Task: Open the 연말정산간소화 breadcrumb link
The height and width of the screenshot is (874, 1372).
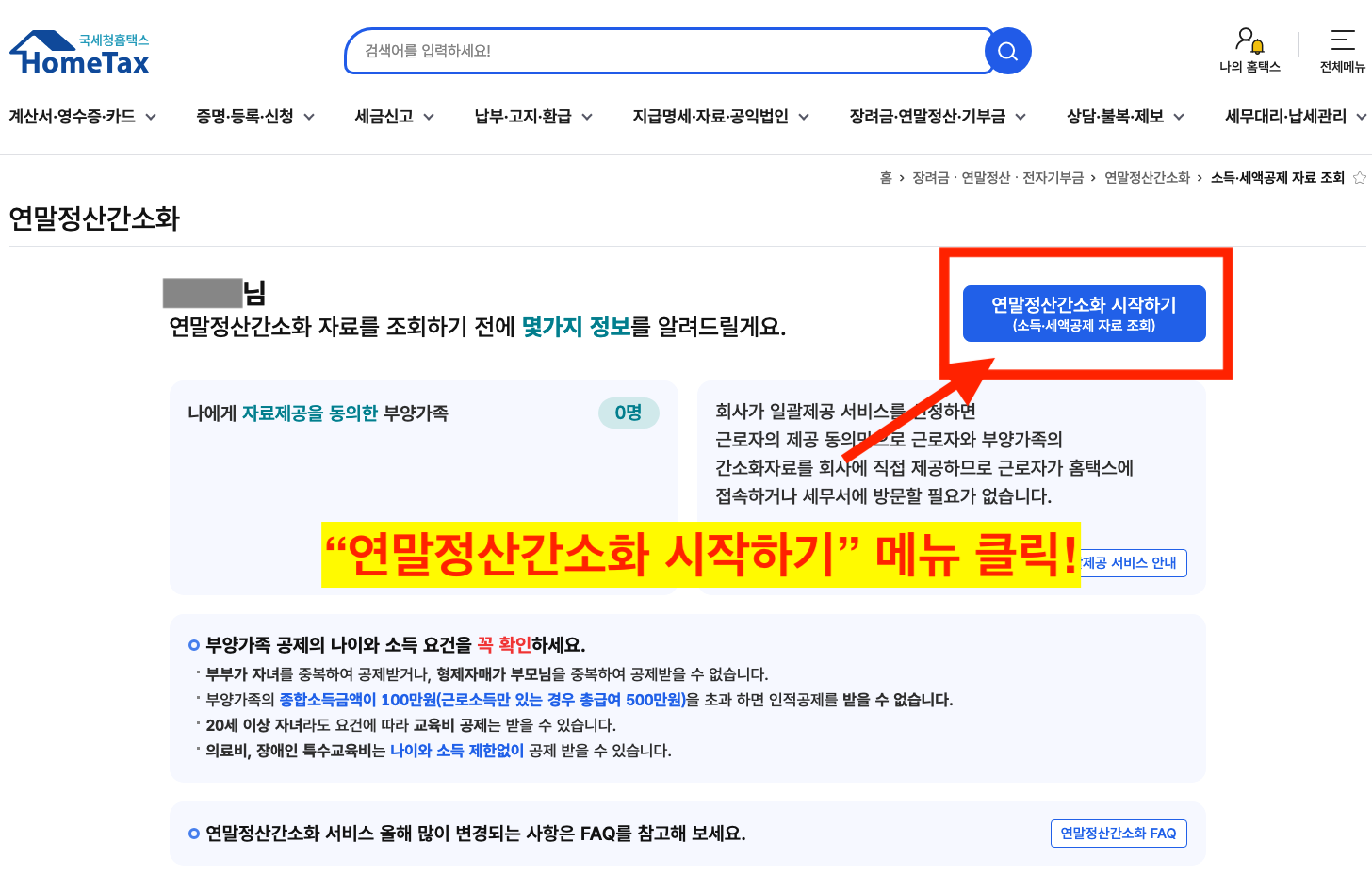Action: coord(1147,176)
